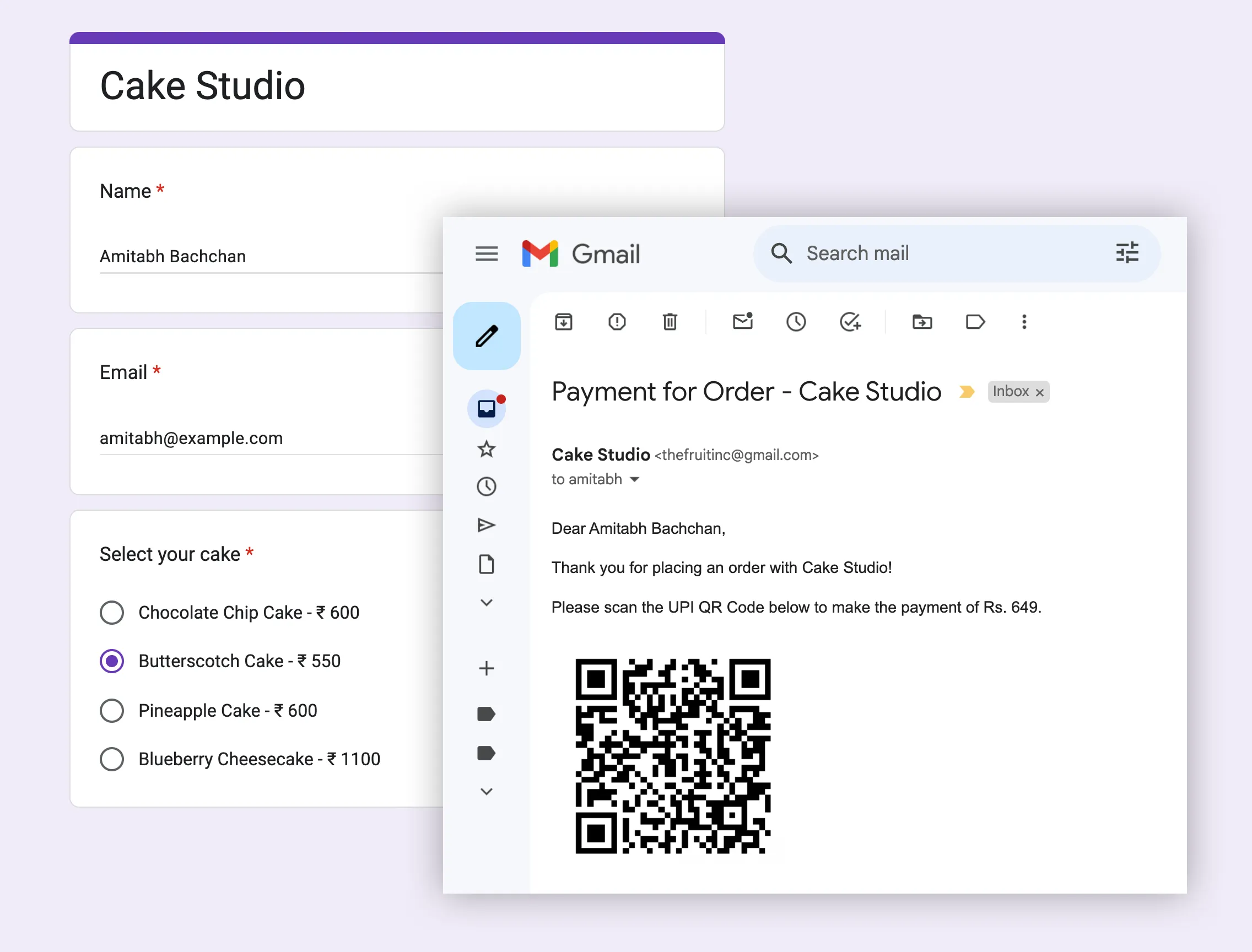Image resolution: width=1252 pixels, height=952 pixels.
Task: Toggle the important marker arrow on the email
Action: click(967, 392)
